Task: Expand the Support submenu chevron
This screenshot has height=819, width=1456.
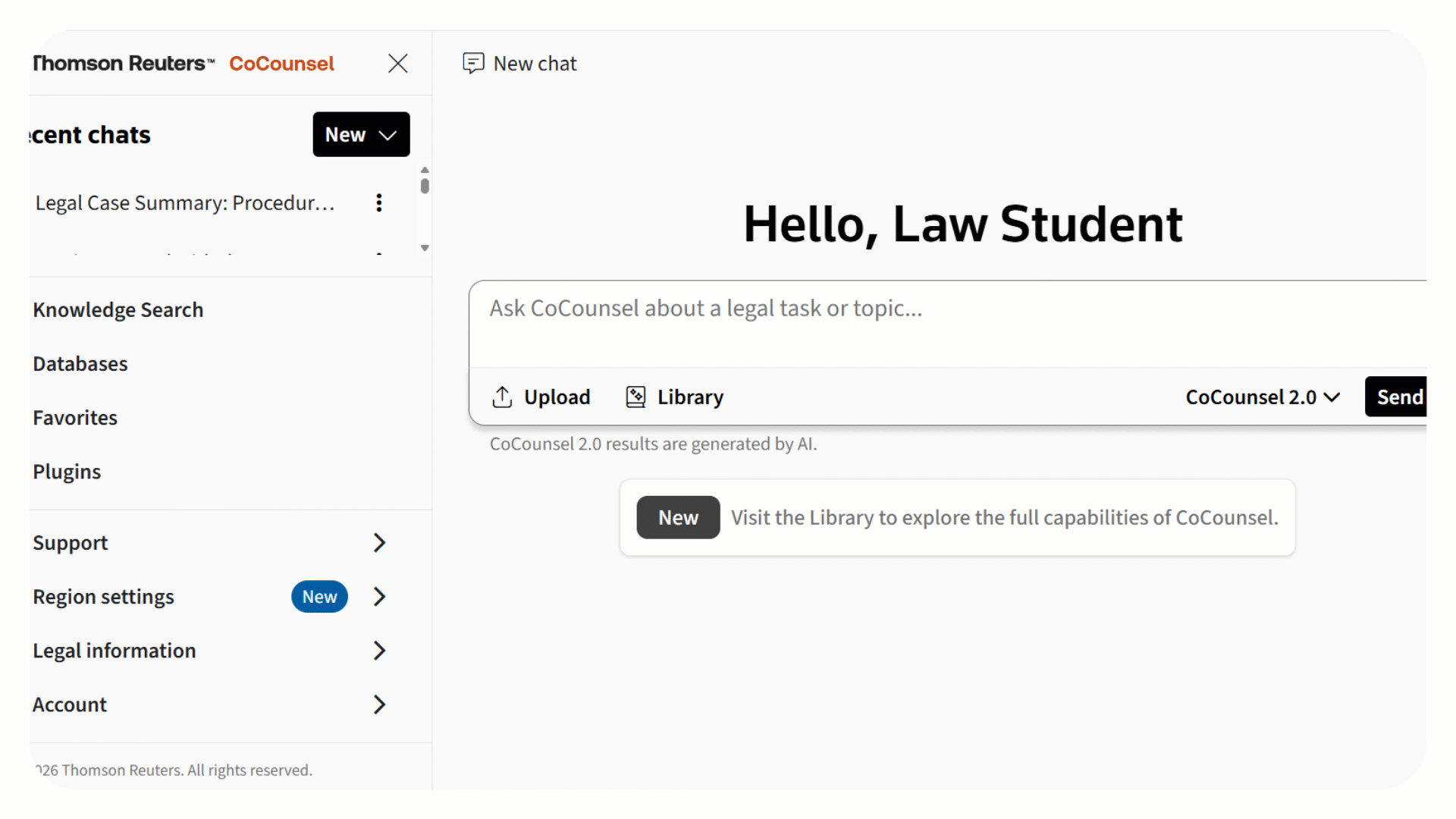Action: point(379,542)
